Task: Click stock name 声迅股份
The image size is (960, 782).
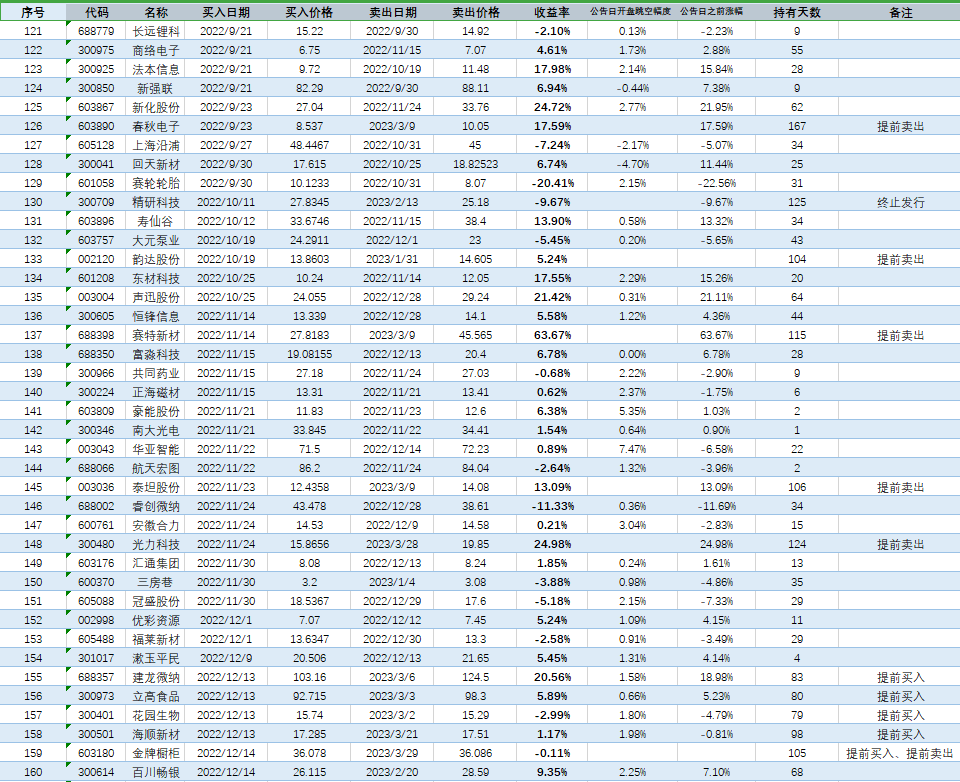Action: coord(156,297)
